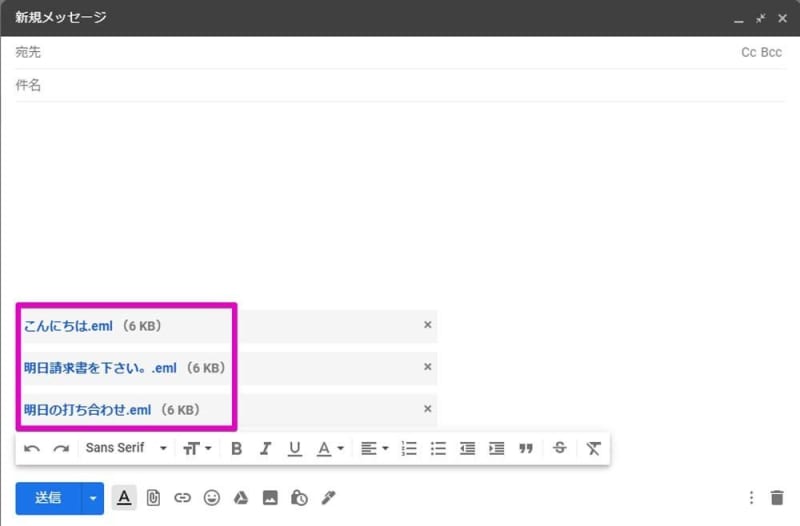Image resolution: width=800 pixels, height=526 pixels.
Task: Open the Sans Serif font dropdown
Action: tap(126, 448)
